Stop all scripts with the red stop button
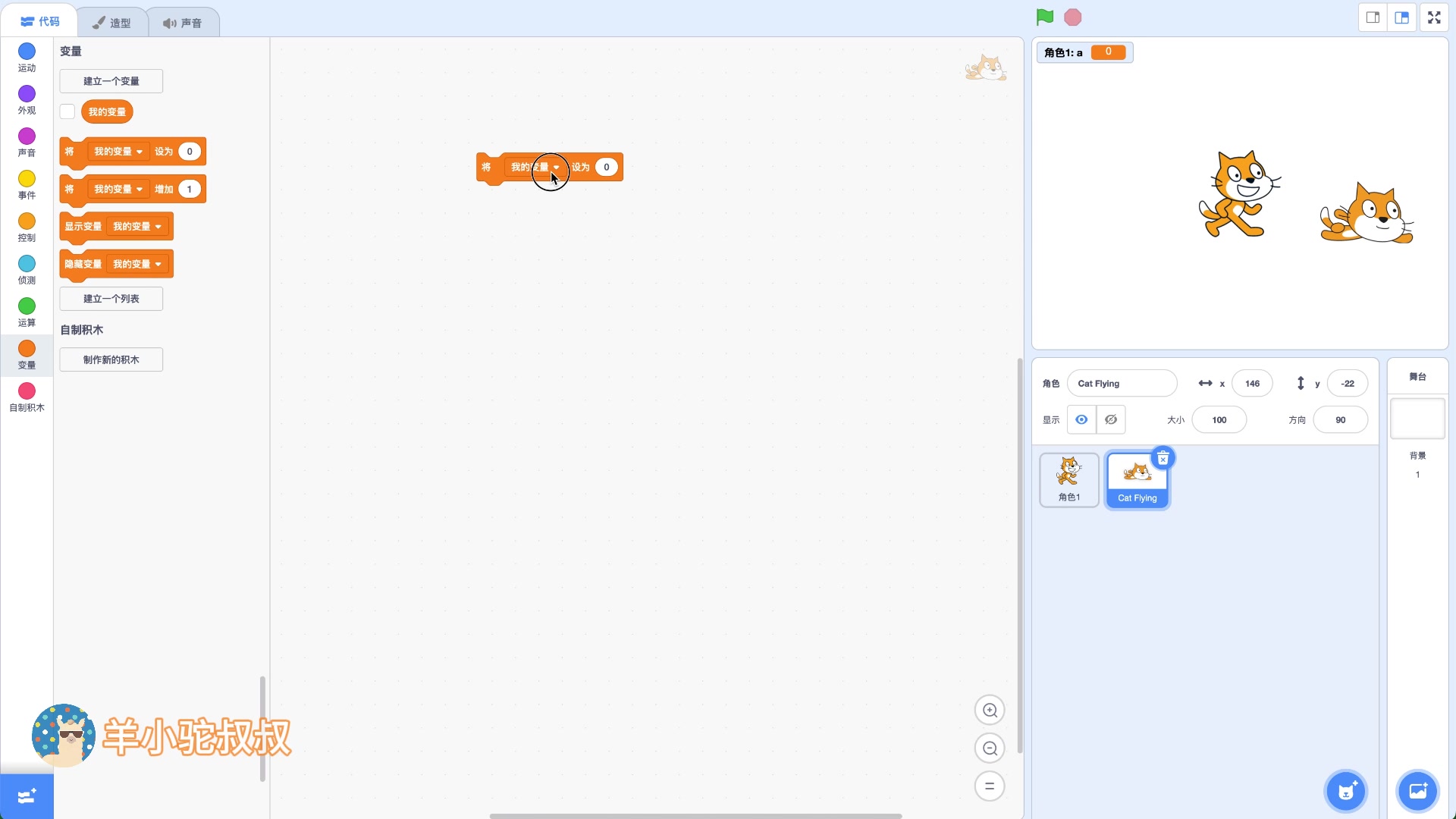 (x=1072, y=17)
